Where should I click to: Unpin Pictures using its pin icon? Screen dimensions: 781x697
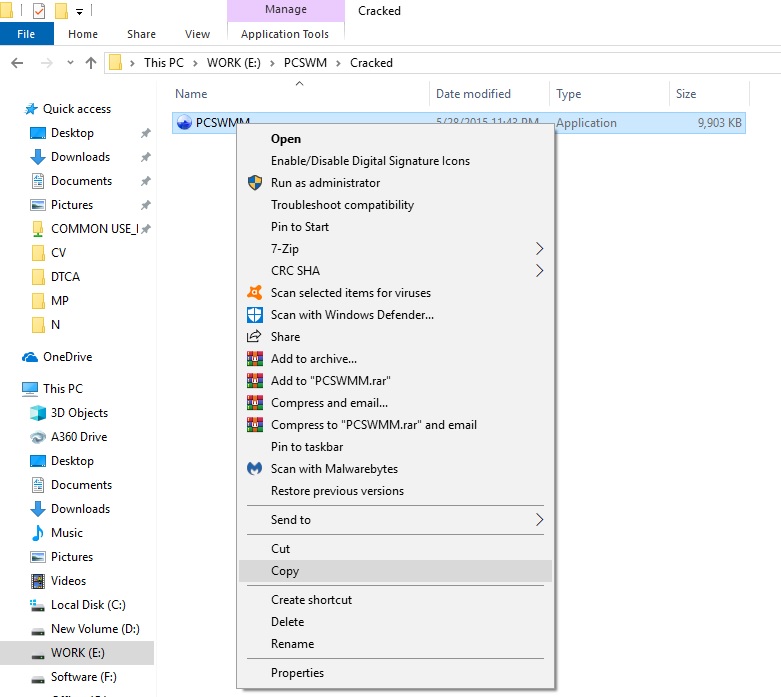coord(145,205)
